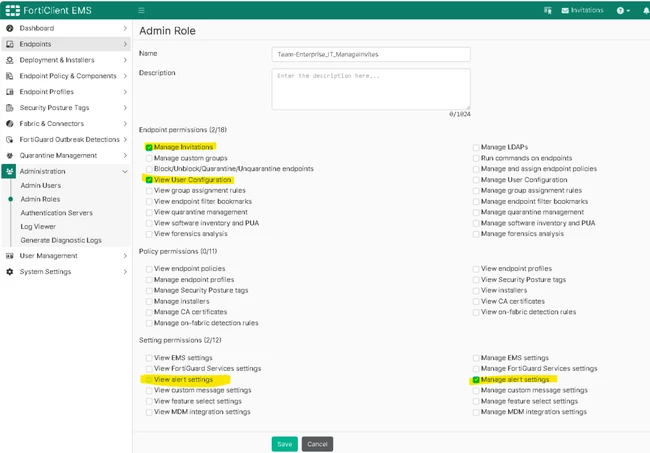
Task: Check View EMS settings checkbox
Action: click(149, 358)
